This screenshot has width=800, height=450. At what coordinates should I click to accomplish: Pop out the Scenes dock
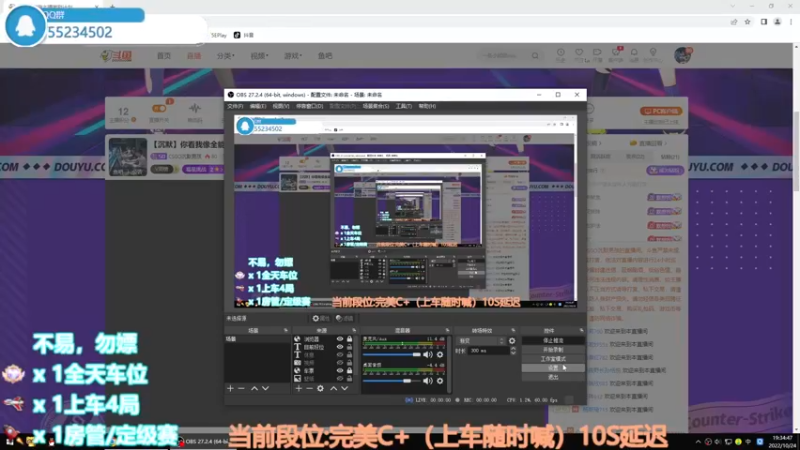pyautogui.click(x=286, y=331)
